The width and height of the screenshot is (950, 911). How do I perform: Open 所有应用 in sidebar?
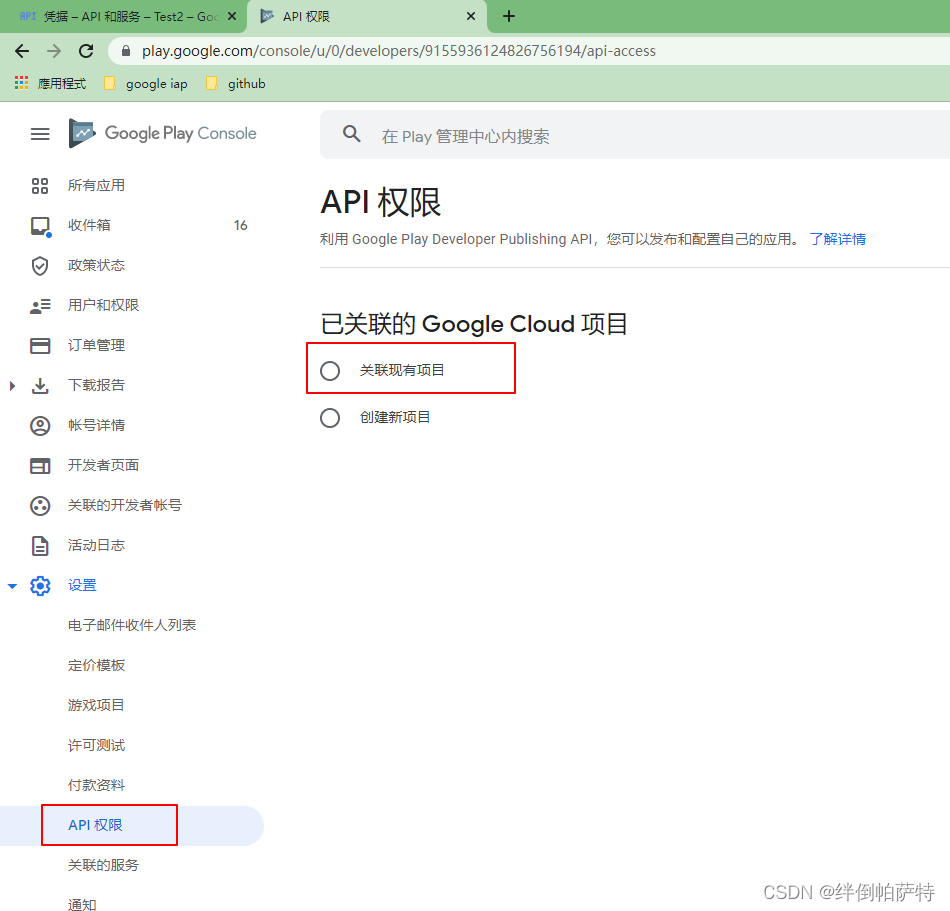coord(96,185)
